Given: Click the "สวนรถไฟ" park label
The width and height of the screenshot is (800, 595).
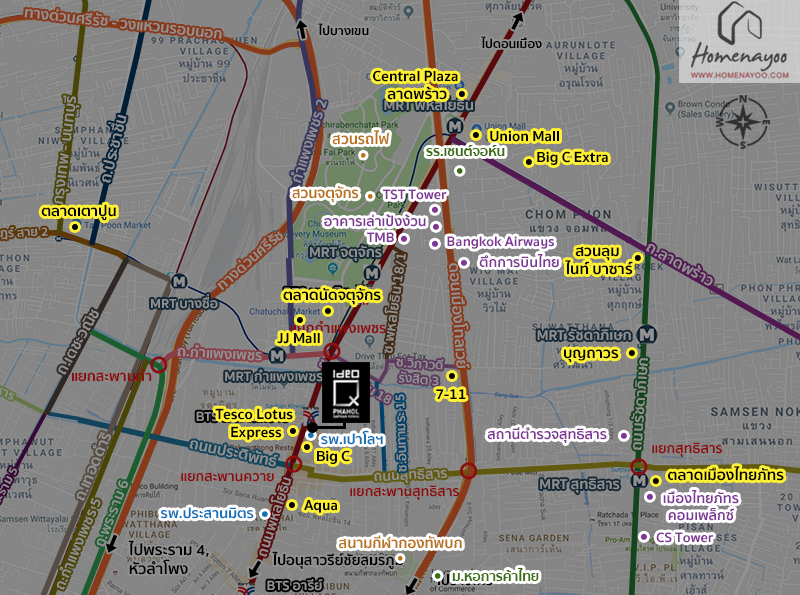Looking at the screenshot, I should point(360,139).
